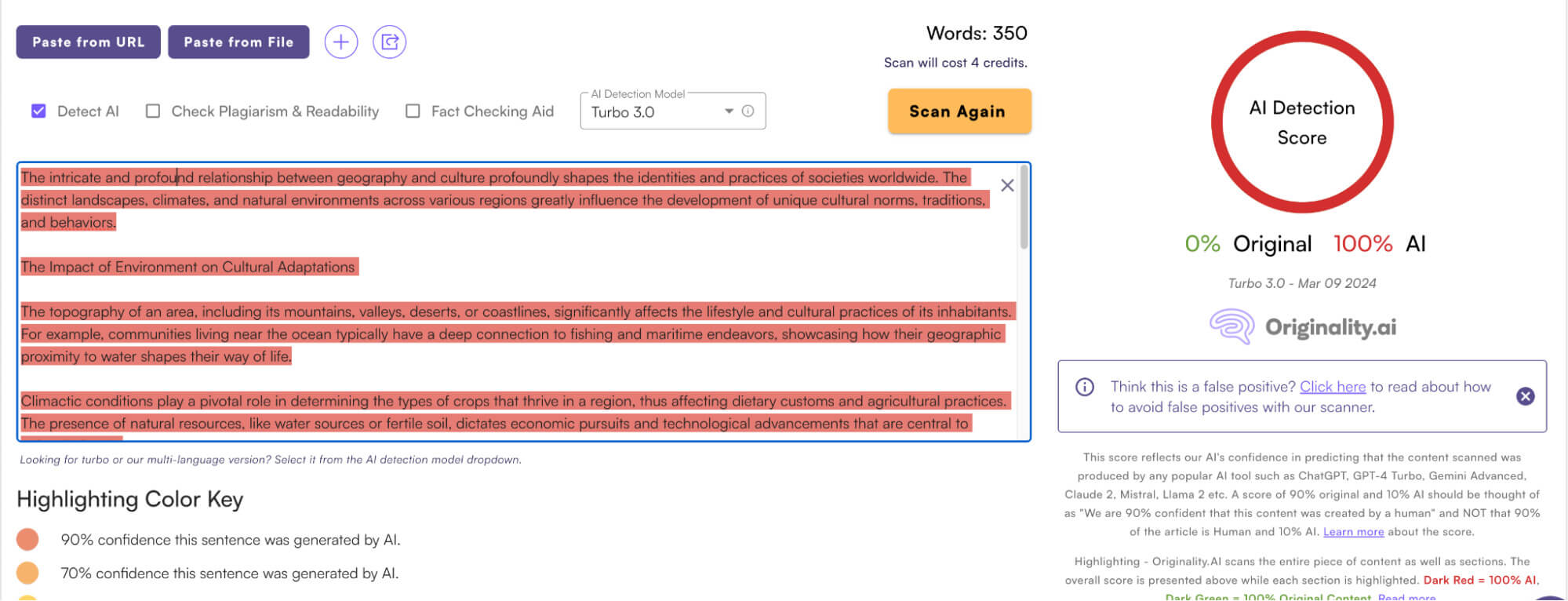Dismiss the false positive notice
The image size is (1568, 601).
[1525, 396]
